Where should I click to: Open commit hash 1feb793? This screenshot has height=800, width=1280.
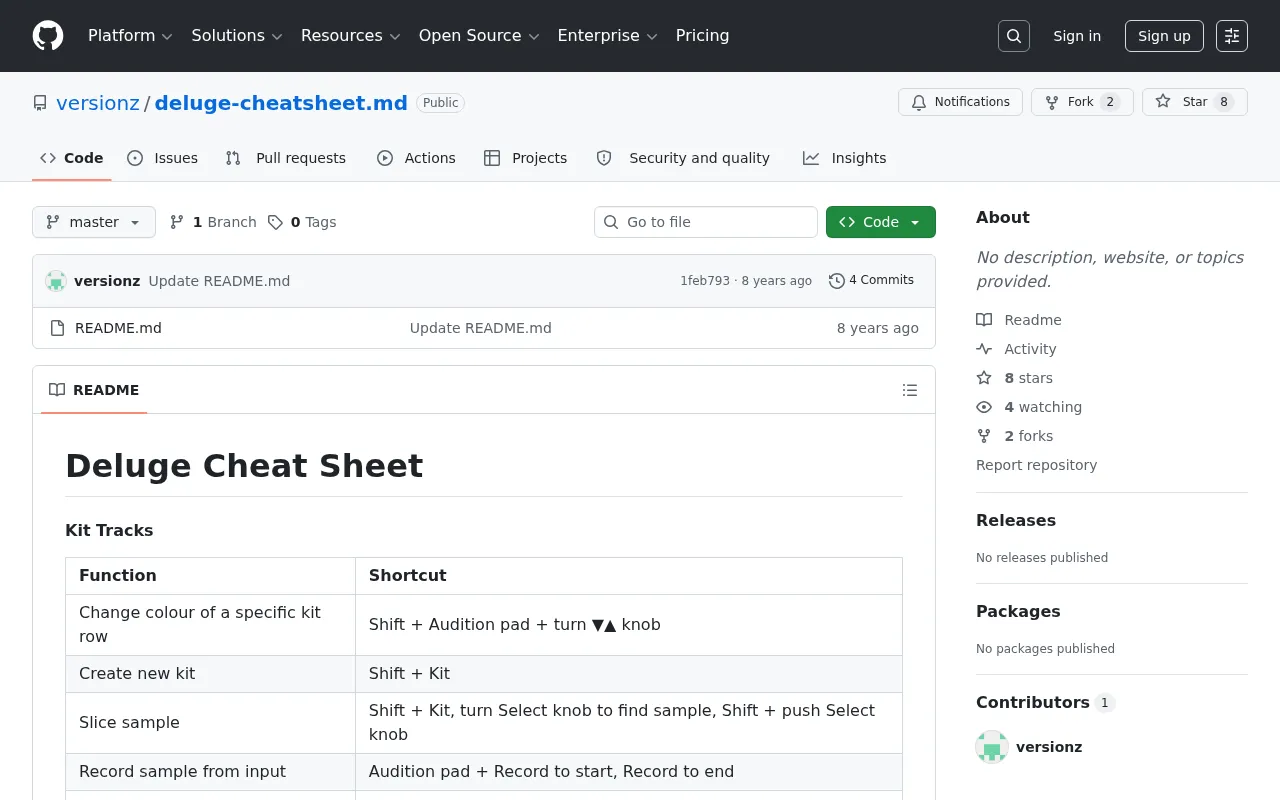[705, 281]
